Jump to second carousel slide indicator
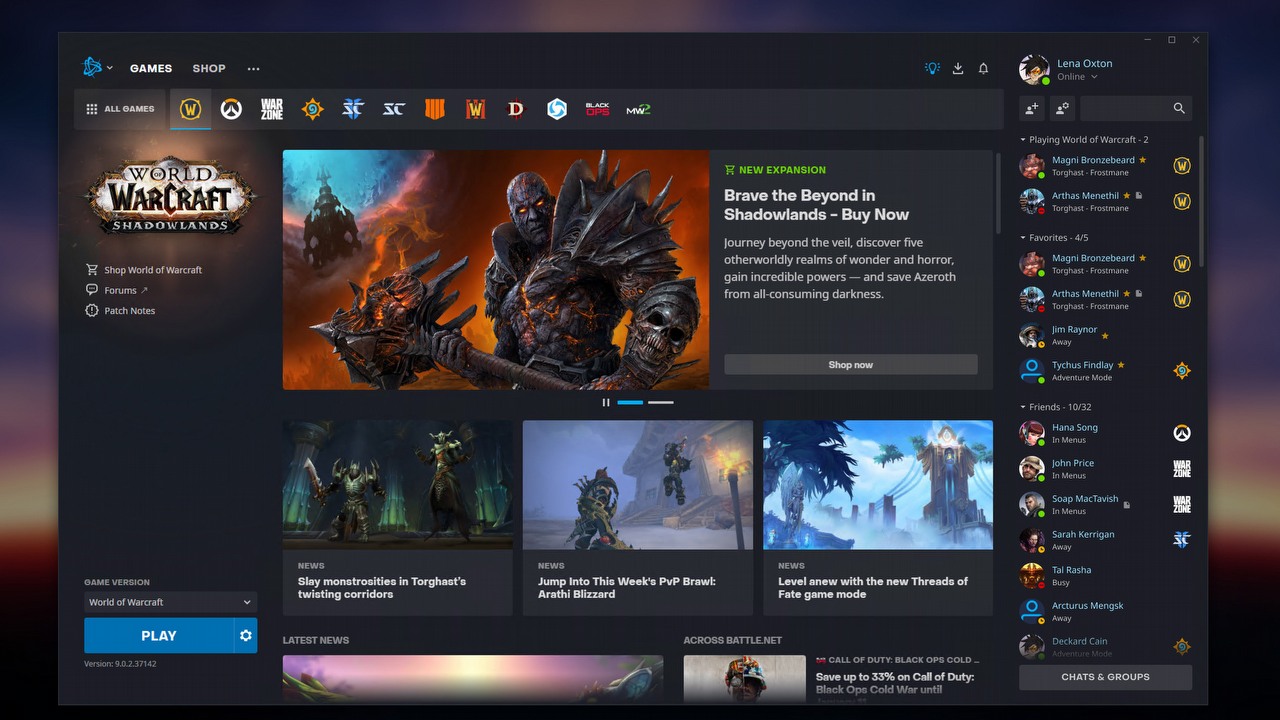The image size is (1280, 720). [660, 402]
